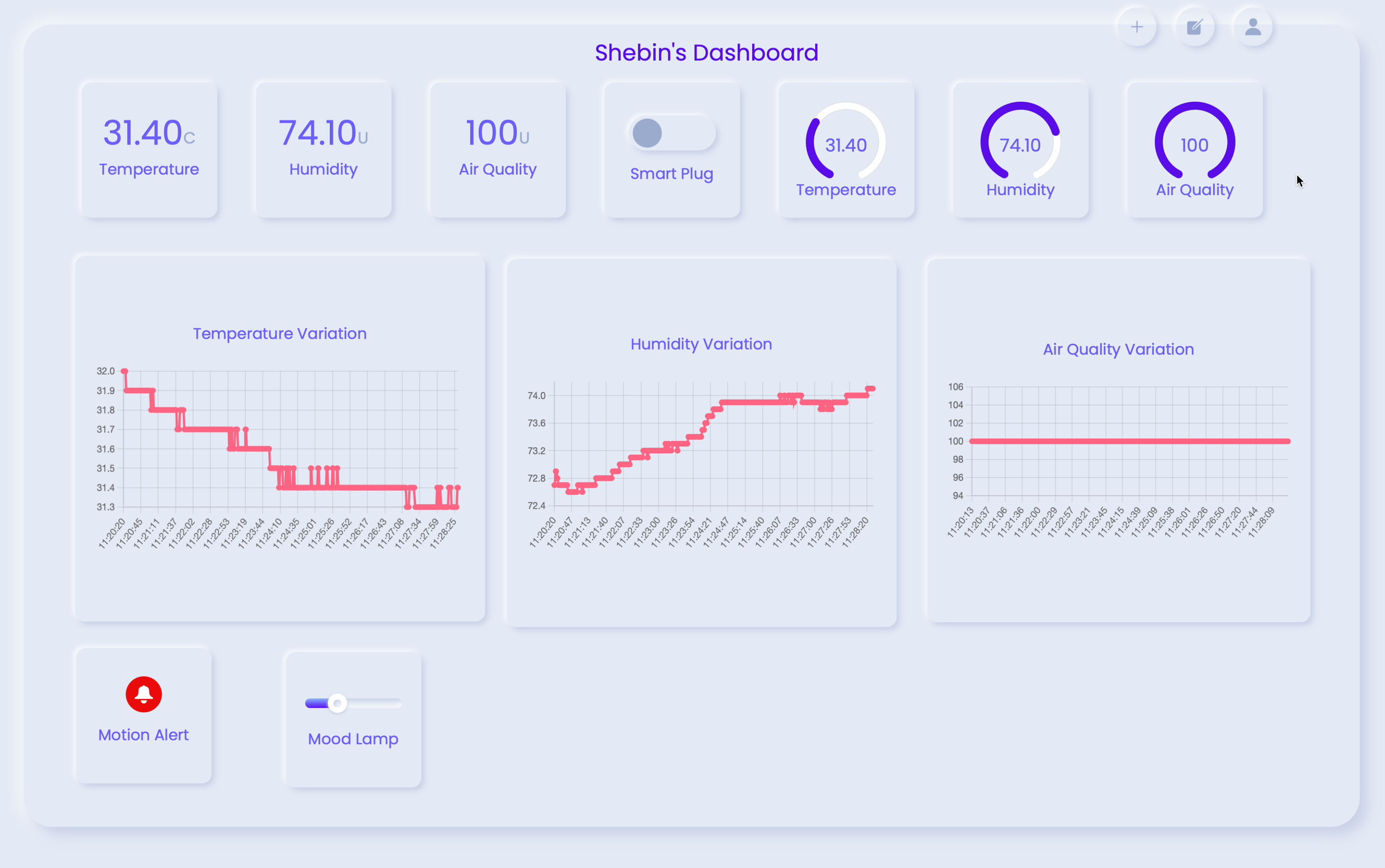
Task: Toggle the Motion Alert notification bell
Action: 143,694
